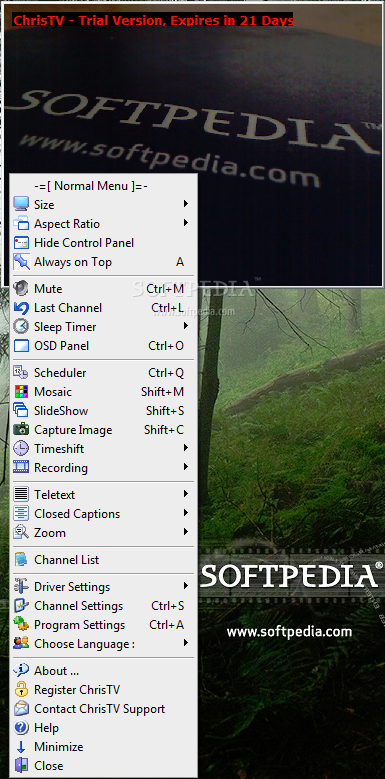Click the SlideShow stacked frames icon
This screenshot has height=779, width=385.
click(21, 411)
